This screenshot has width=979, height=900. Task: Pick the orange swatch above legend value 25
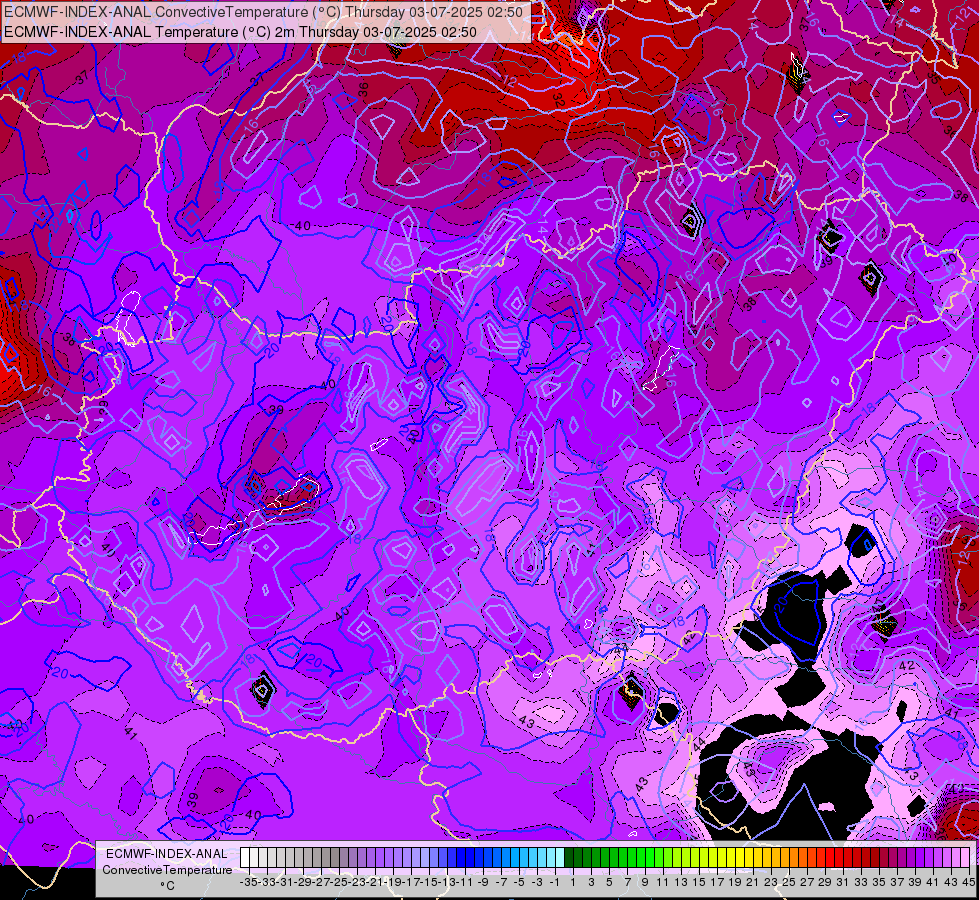[x=785, y=858]
